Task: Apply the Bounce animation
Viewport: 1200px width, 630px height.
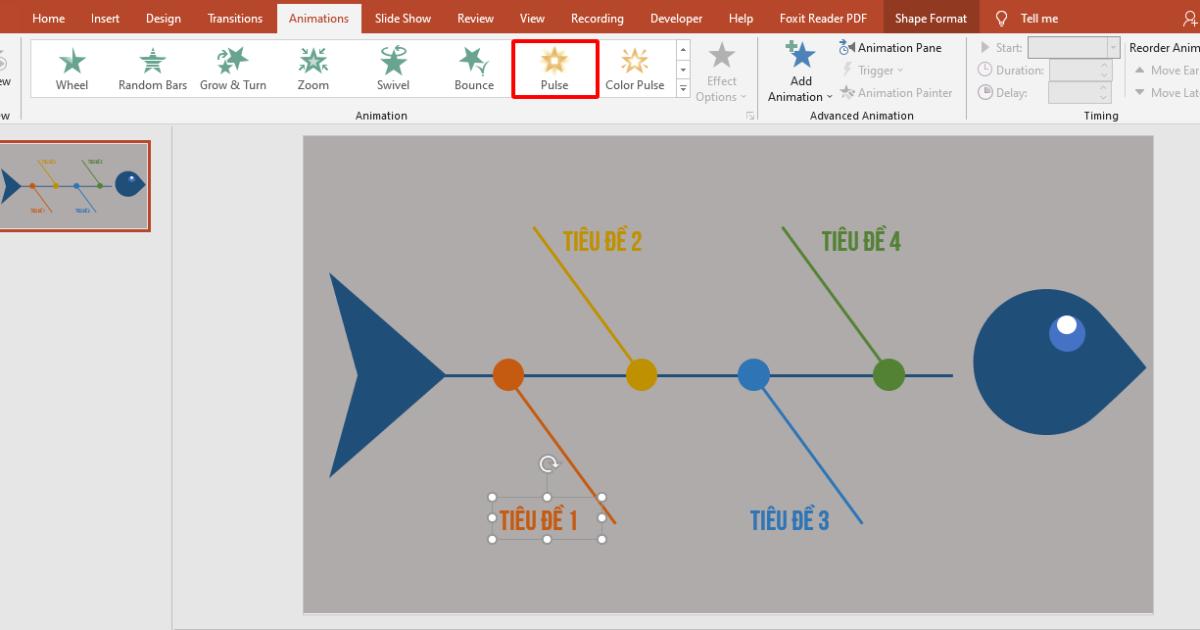Action: 473,67
